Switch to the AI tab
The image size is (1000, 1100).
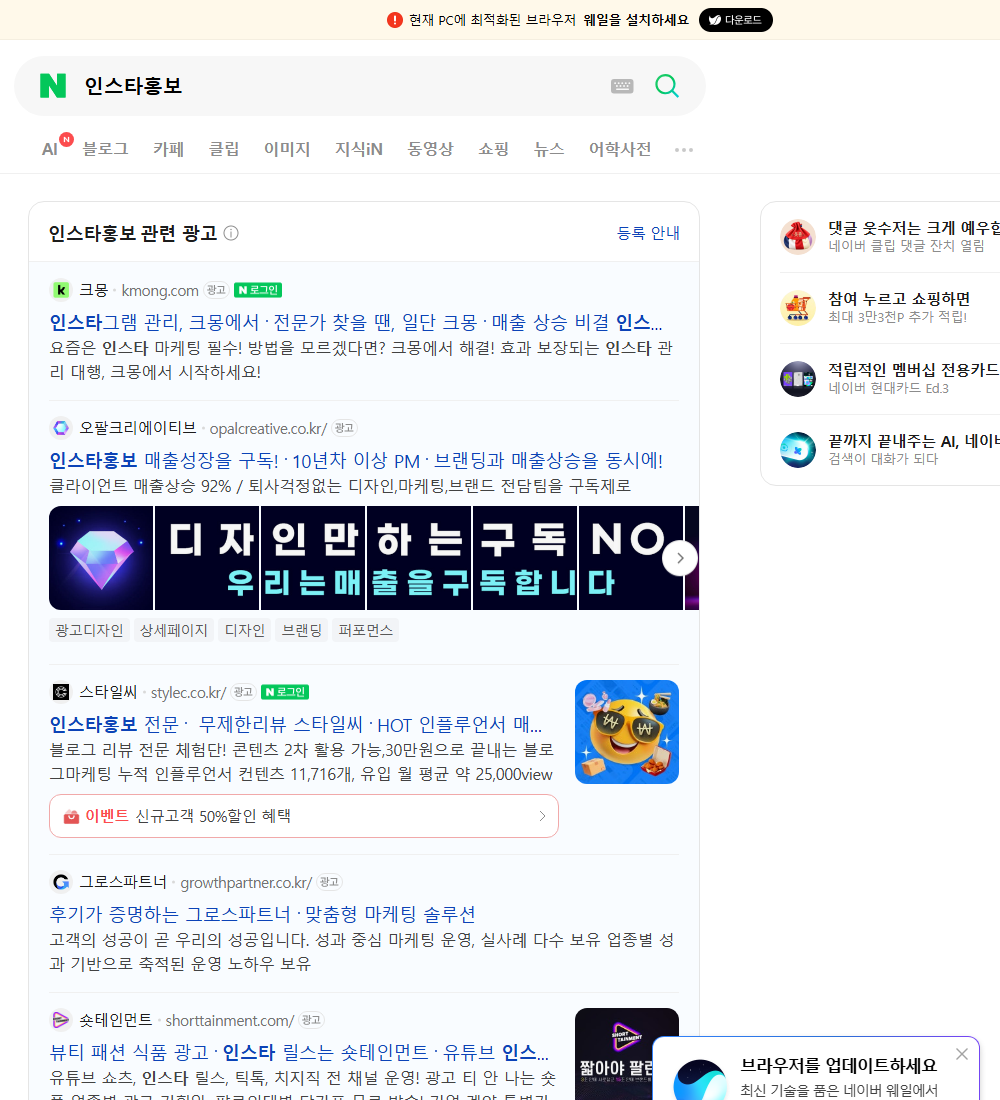50,149
